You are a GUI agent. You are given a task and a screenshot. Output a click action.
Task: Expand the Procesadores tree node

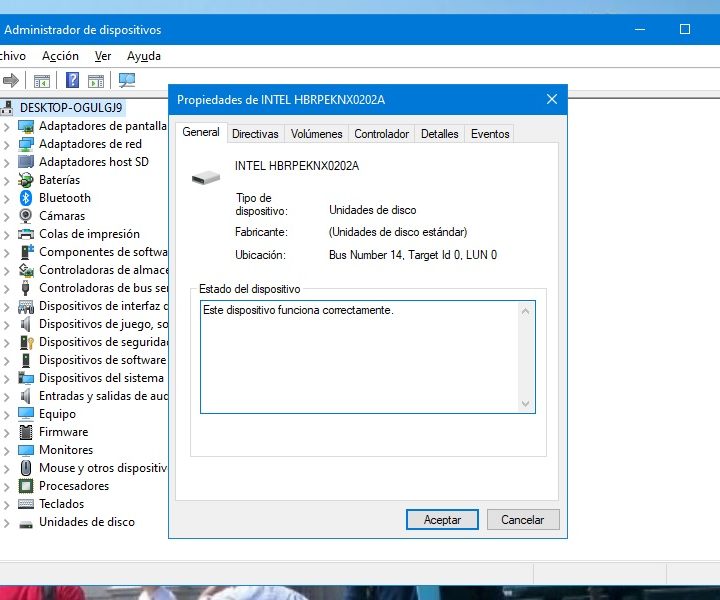[x=6, y=487]
